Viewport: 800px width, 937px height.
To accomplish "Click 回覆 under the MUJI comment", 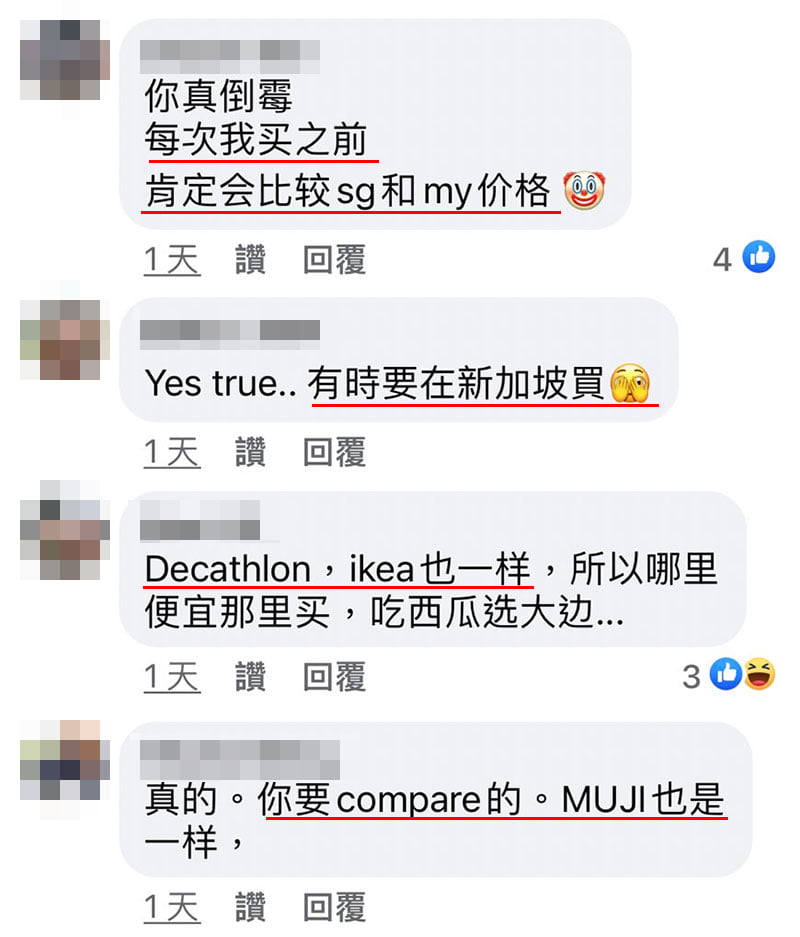I will click(x=334, y=907).
